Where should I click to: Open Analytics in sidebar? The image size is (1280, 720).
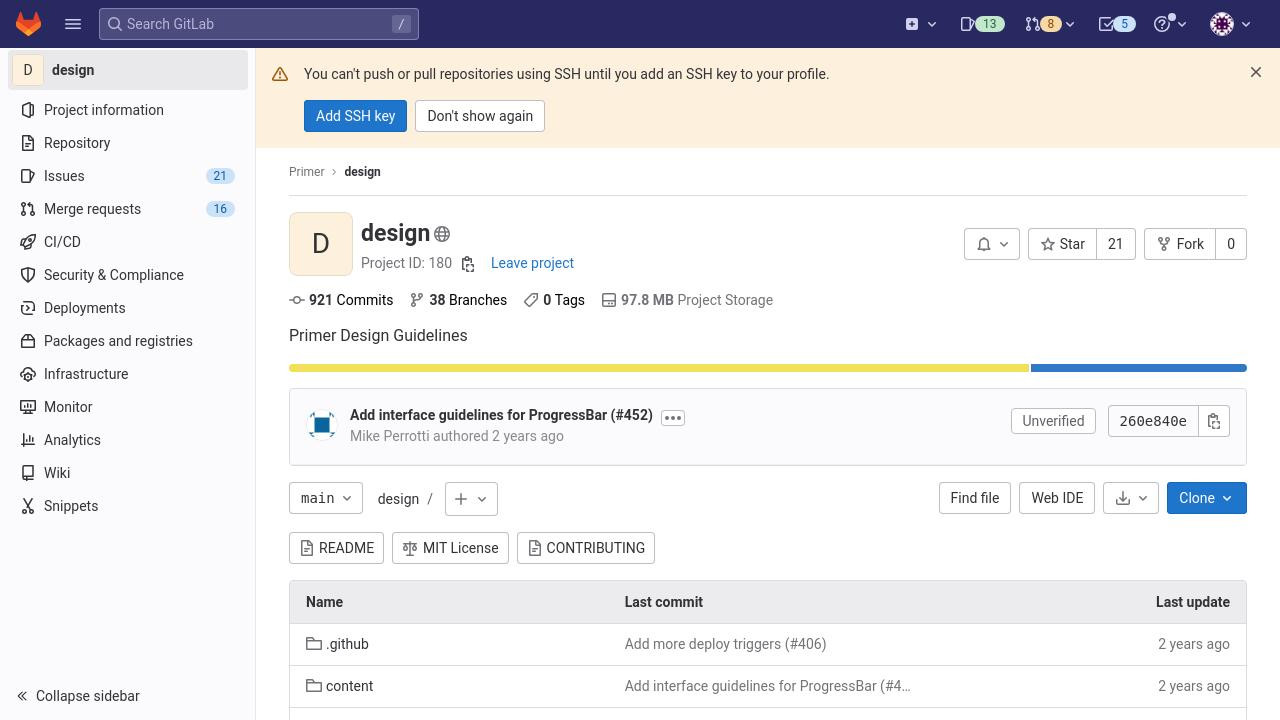(x=128, y=440)
